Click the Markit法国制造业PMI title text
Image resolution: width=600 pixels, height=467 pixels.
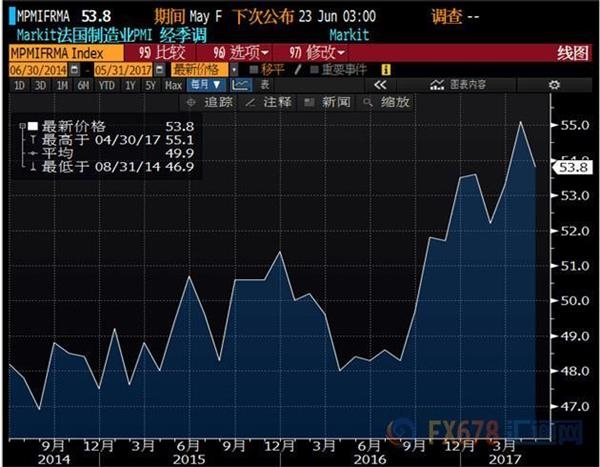click(x=84, y=35)
